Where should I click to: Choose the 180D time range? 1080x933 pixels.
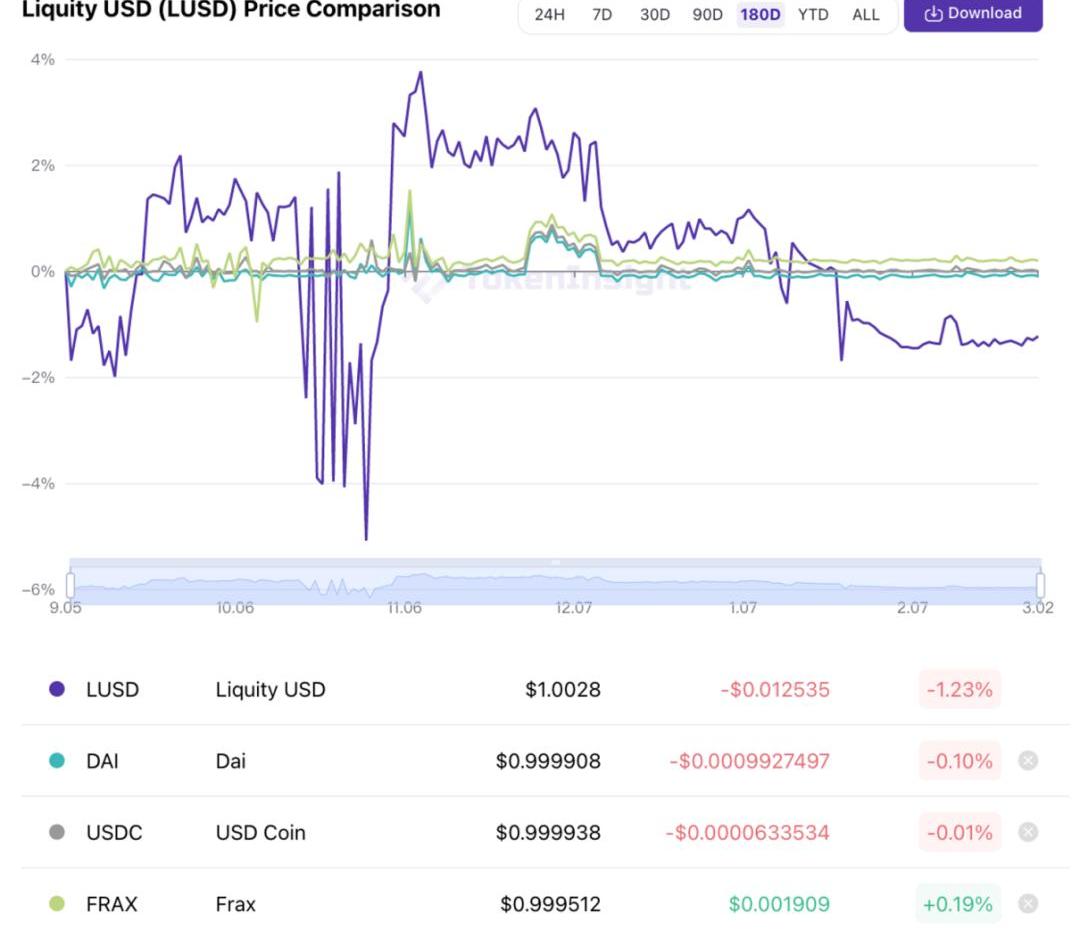760,14
